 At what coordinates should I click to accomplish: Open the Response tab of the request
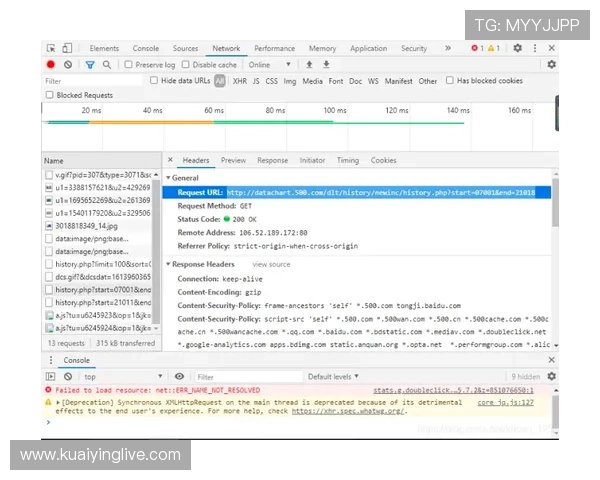pyautogui.click(x=272, y=160)
